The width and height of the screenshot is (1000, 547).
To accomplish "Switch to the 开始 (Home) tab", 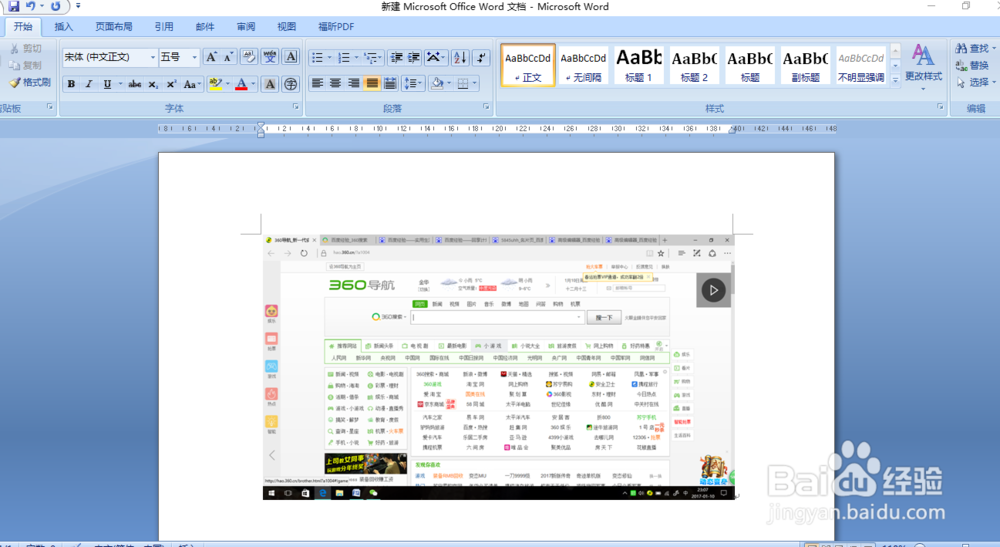I will pos(23,27).
